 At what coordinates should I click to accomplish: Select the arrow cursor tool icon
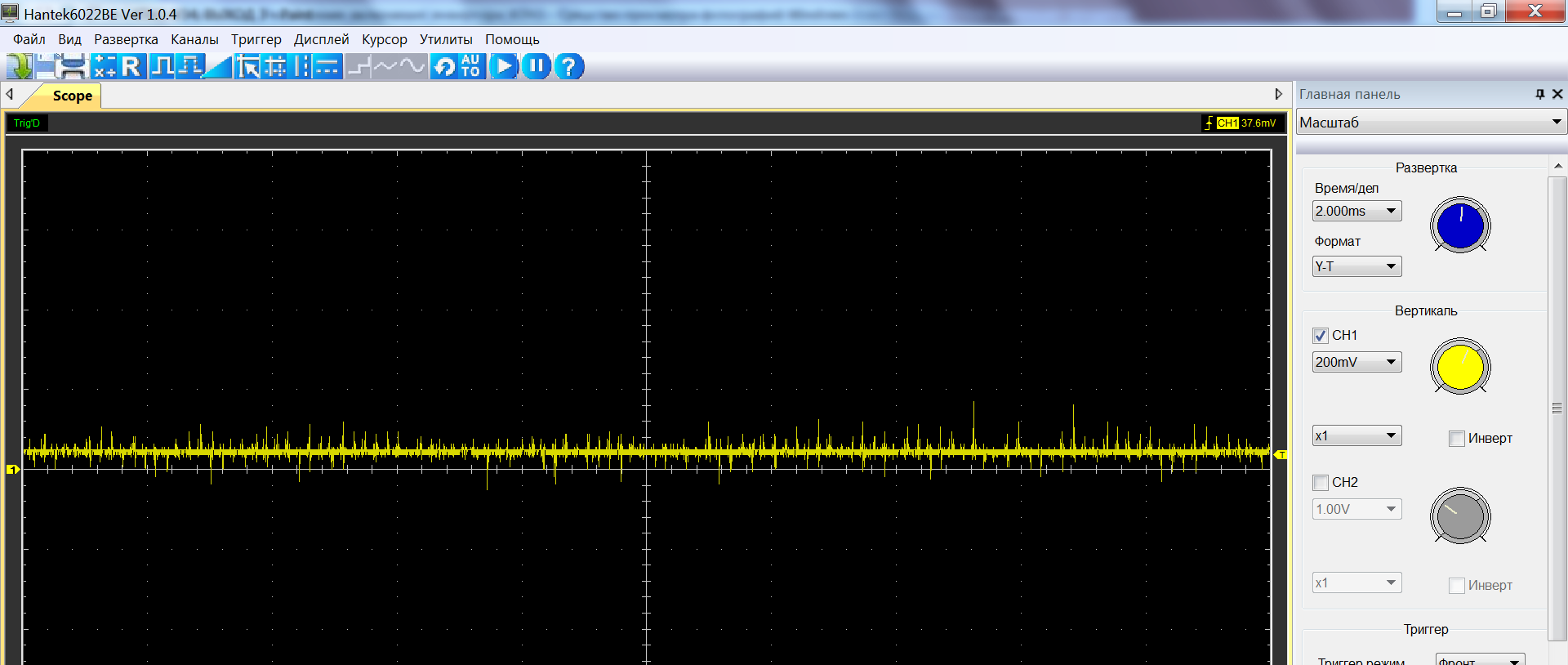tap(248, 66)
